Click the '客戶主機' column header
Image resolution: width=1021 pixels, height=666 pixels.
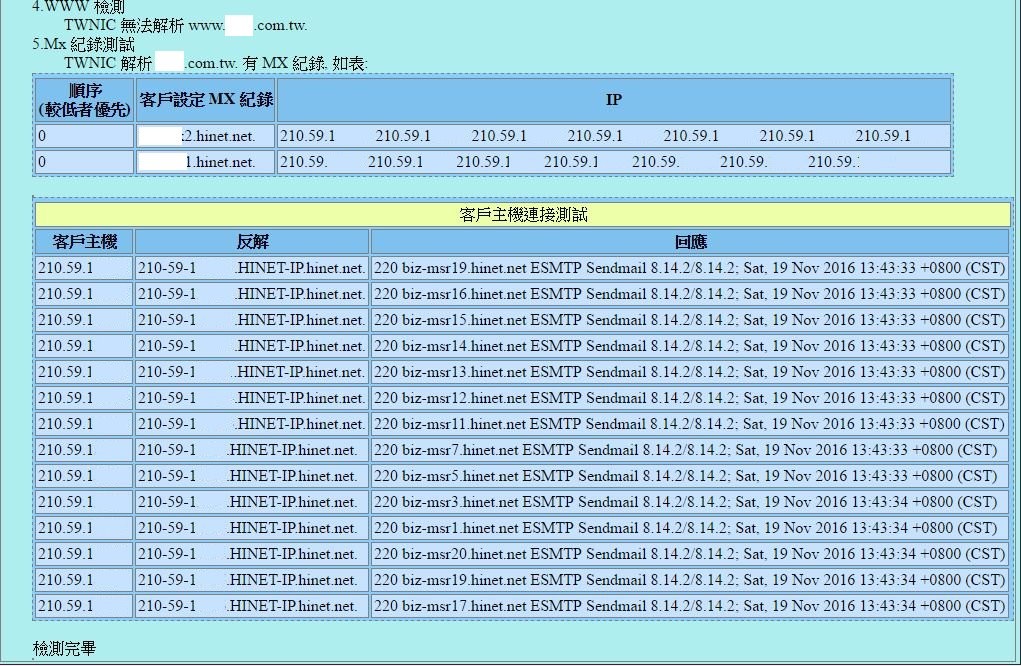click(85, 242)
